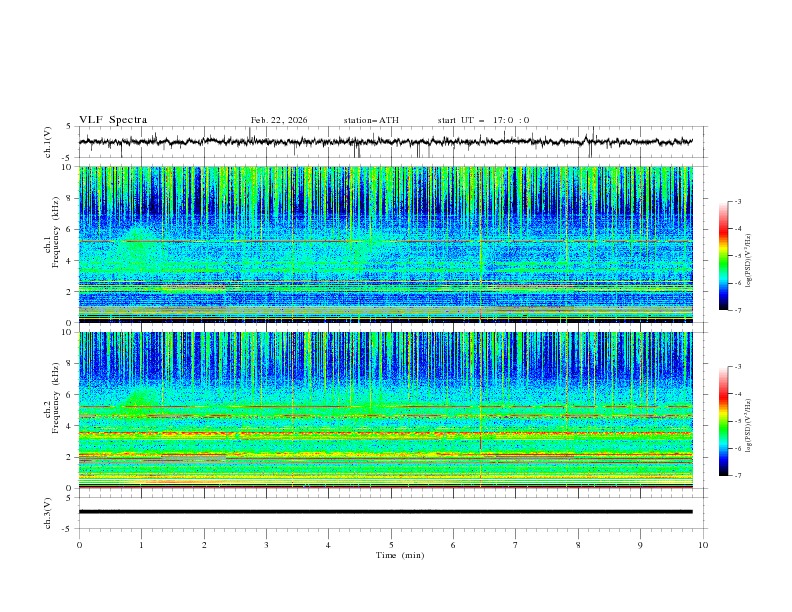792x612 pixels.
Task: Click the "6" tick on time axis
Action: point(453,545)
